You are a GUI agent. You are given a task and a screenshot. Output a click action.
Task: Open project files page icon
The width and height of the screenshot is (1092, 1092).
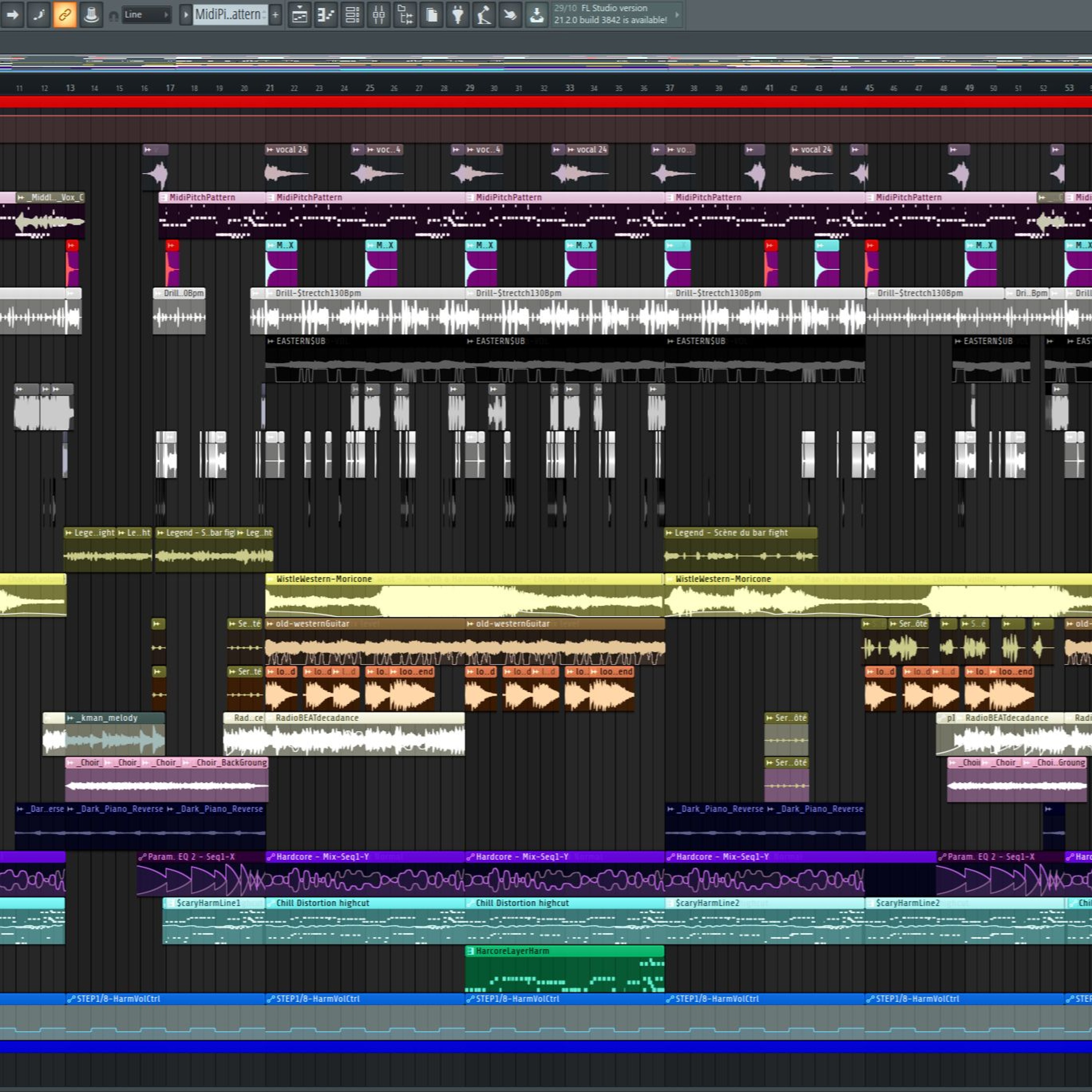pos(431,15)
